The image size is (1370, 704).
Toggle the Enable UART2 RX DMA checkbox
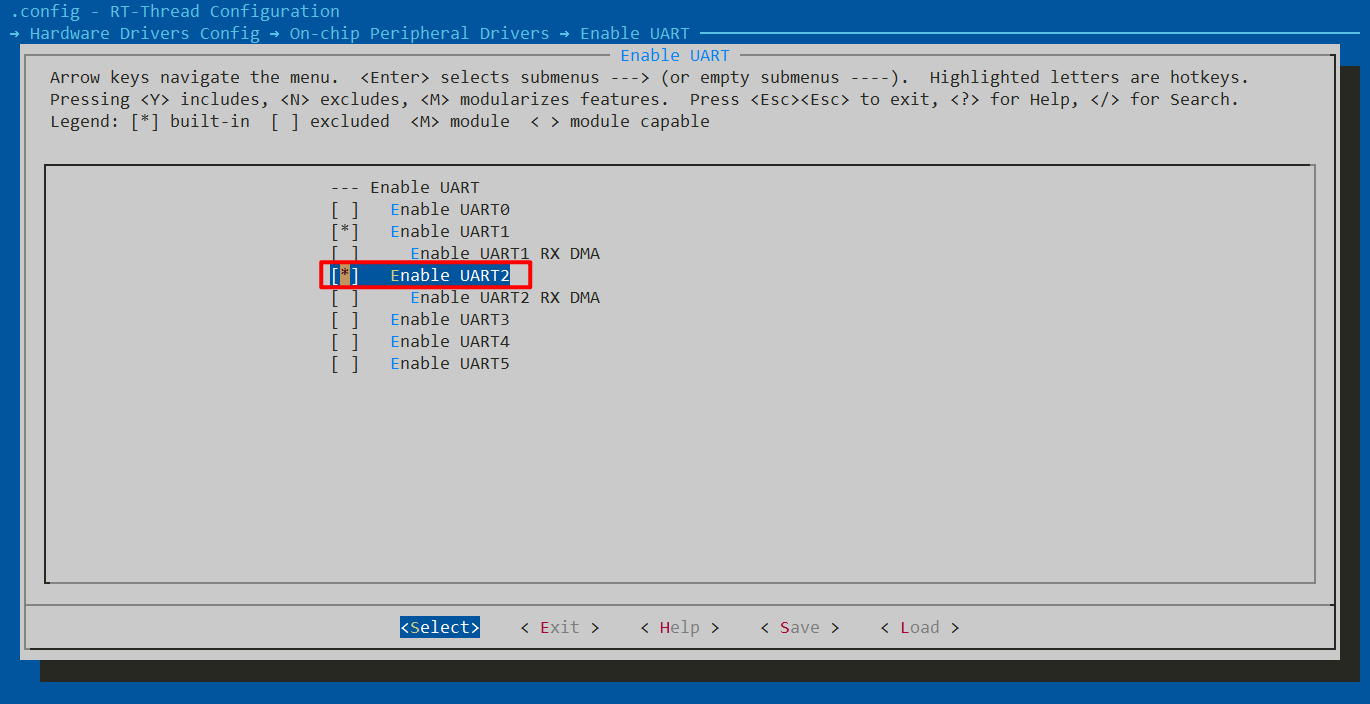(345, 297)
